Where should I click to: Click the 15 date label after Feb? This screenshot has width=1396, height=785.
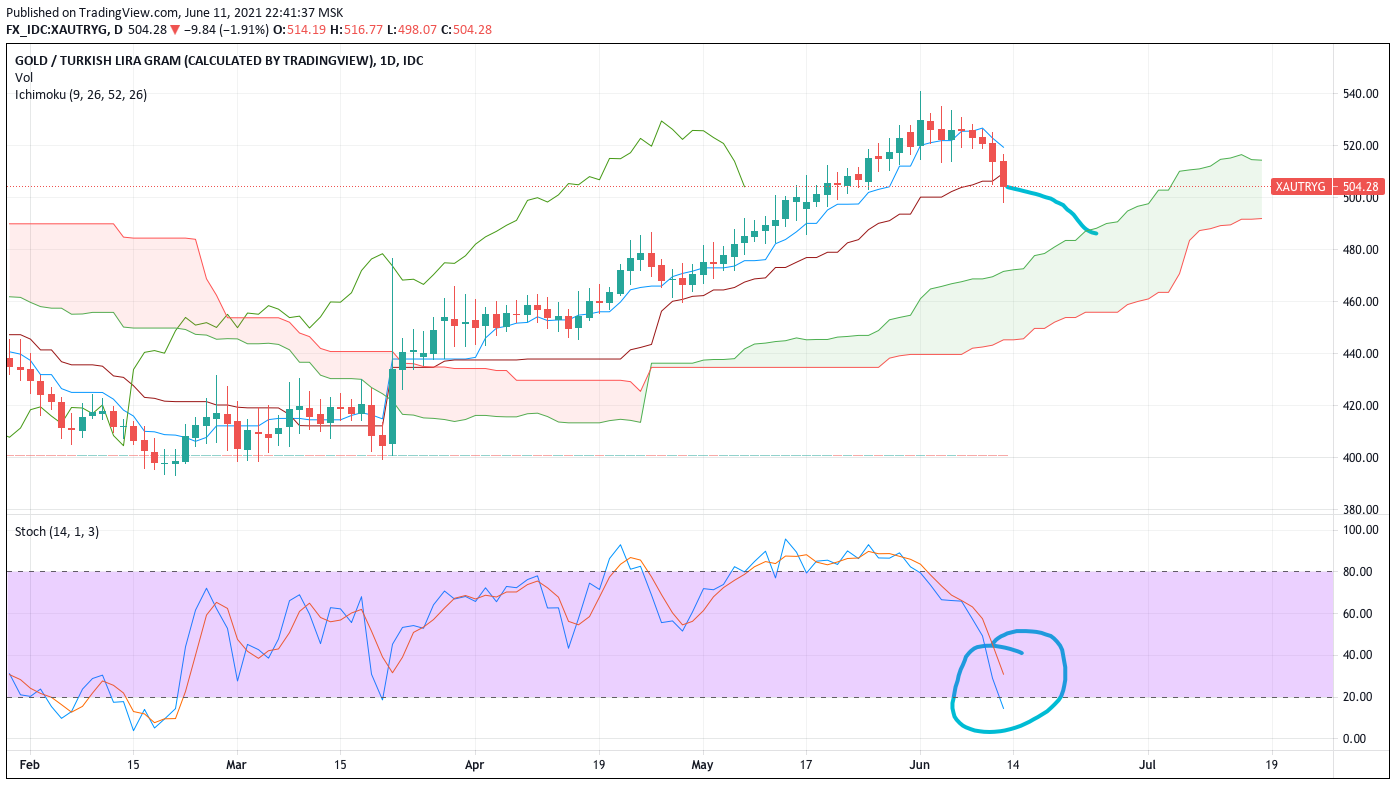pos(133,763)
